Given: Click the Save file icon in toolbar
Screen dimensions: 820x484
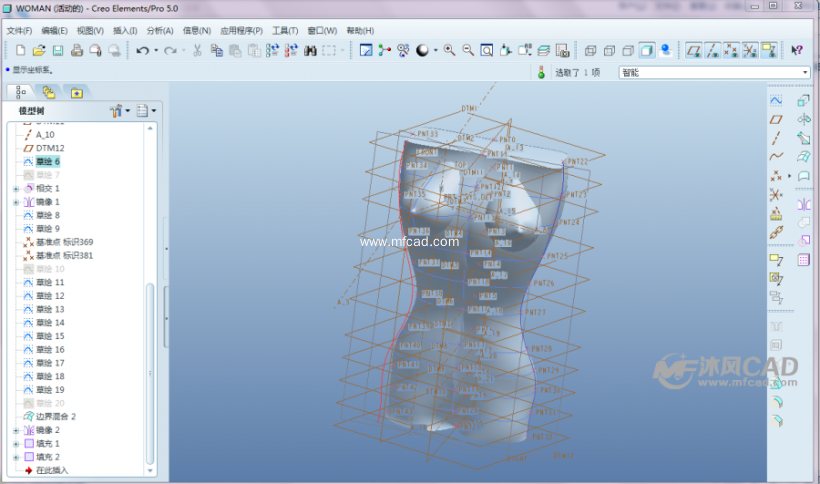Looking at the screenshot, I should point(58,50).
